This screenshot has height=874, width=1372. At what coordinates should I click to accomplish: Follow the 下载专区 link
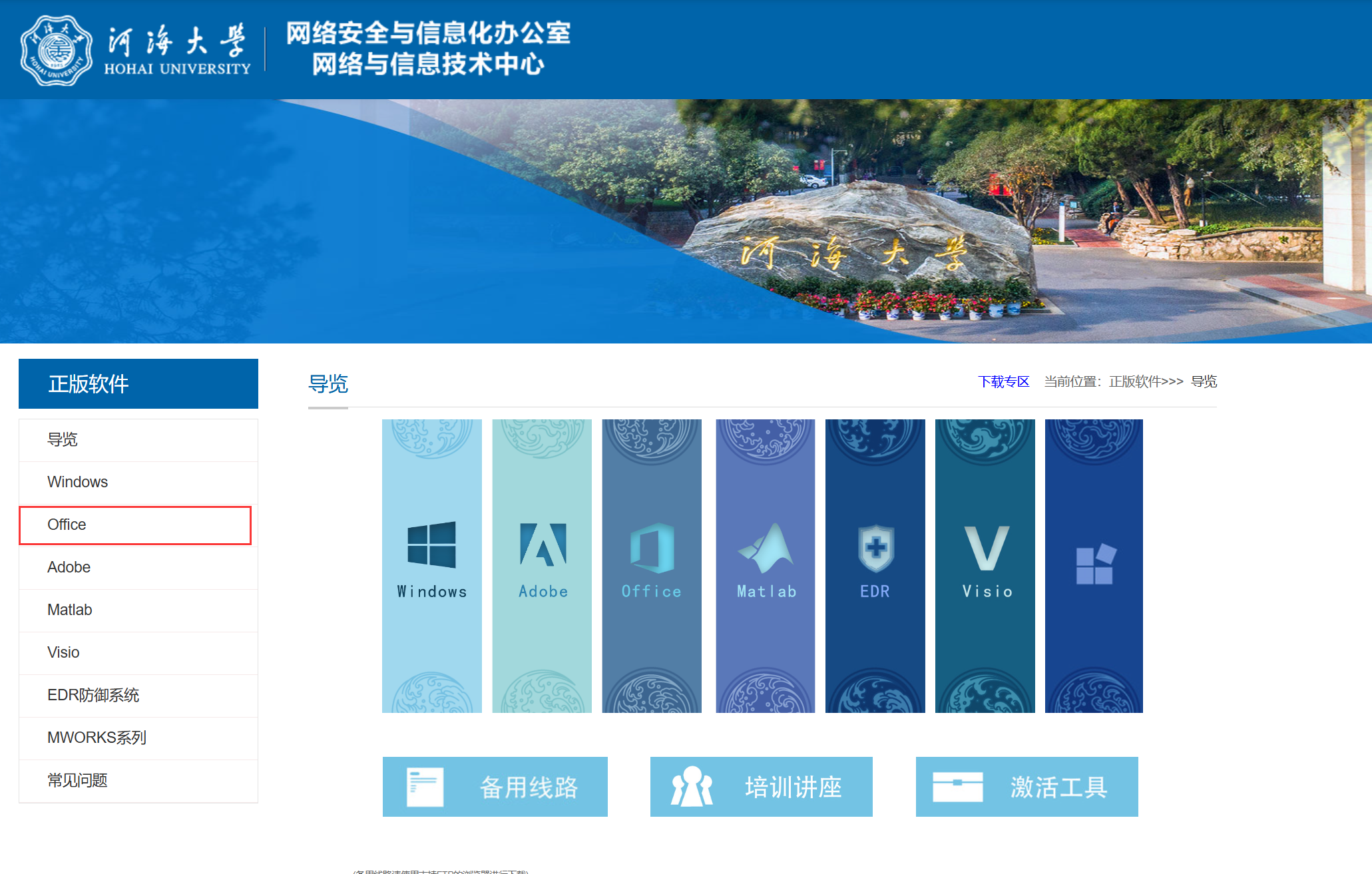1003,381
